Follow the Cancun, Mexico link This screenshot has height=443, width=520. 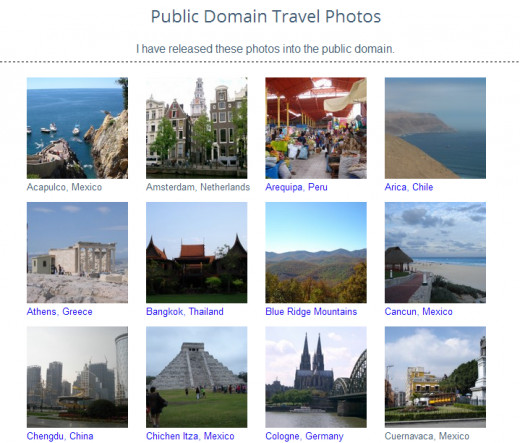tap(418, 312)
